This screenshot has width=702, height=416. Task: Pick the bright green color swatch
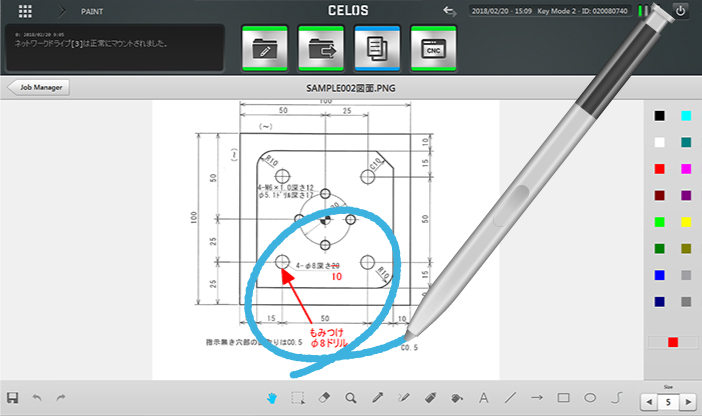(x=659, y=222)
